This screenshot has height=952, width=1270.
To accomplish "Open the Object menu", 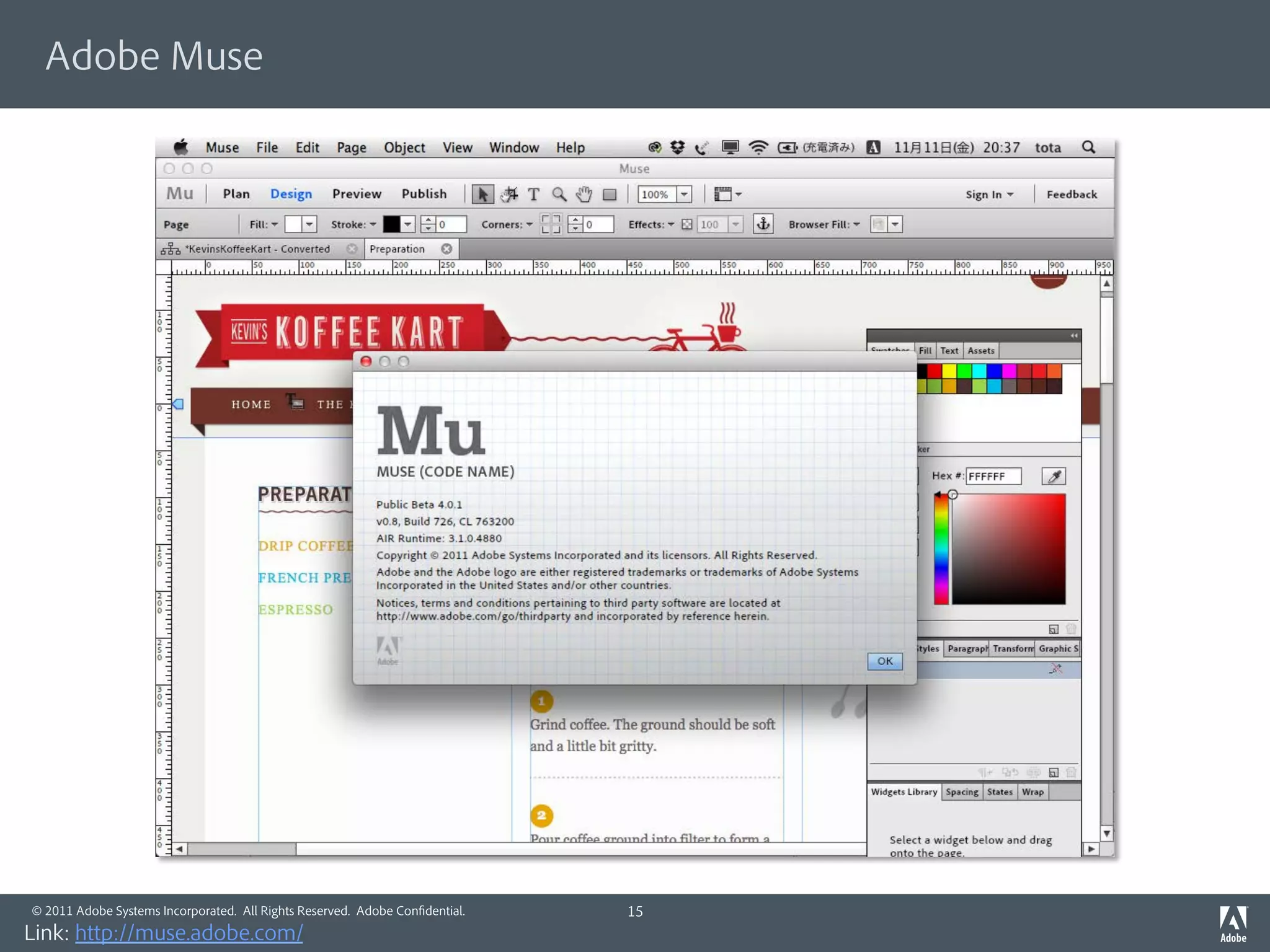I will 404,148.
